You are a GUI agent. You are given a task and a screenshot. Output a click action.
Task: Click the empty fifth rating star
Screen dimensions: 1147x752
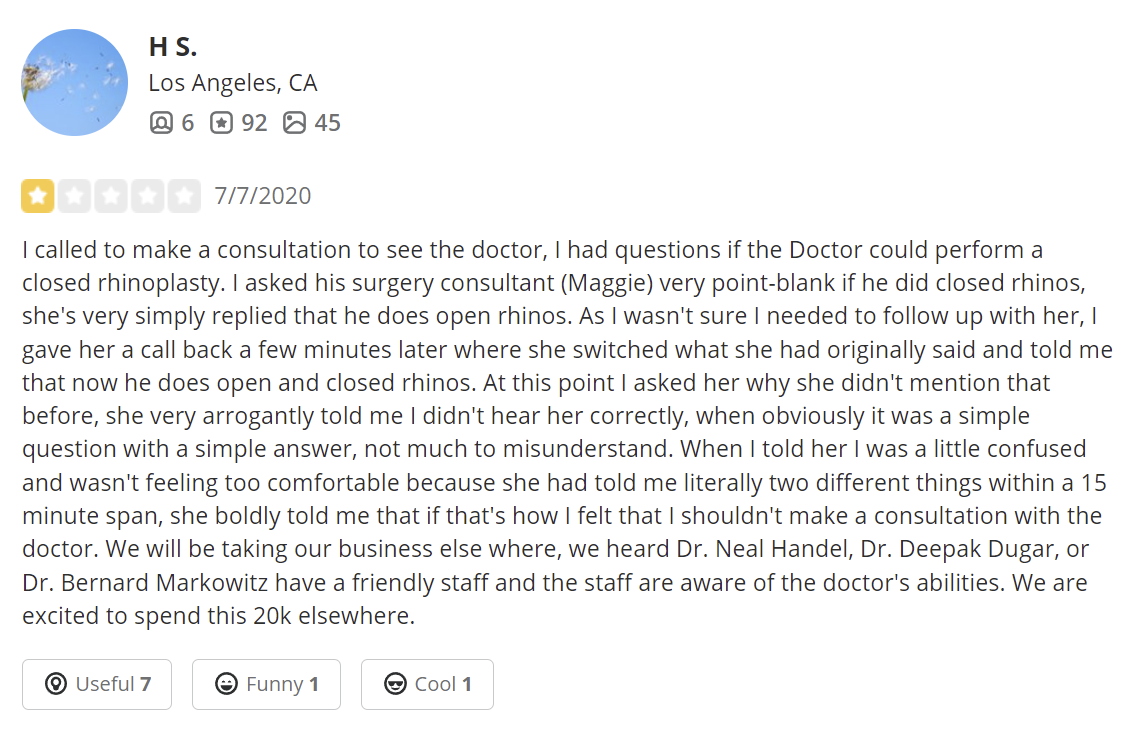(x=184, y=196)
